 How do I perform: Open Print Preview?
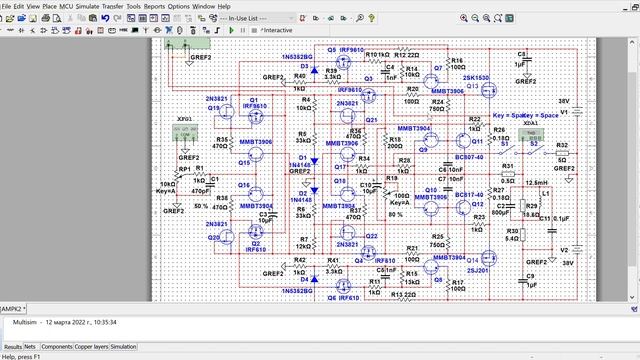pos(57,18)
